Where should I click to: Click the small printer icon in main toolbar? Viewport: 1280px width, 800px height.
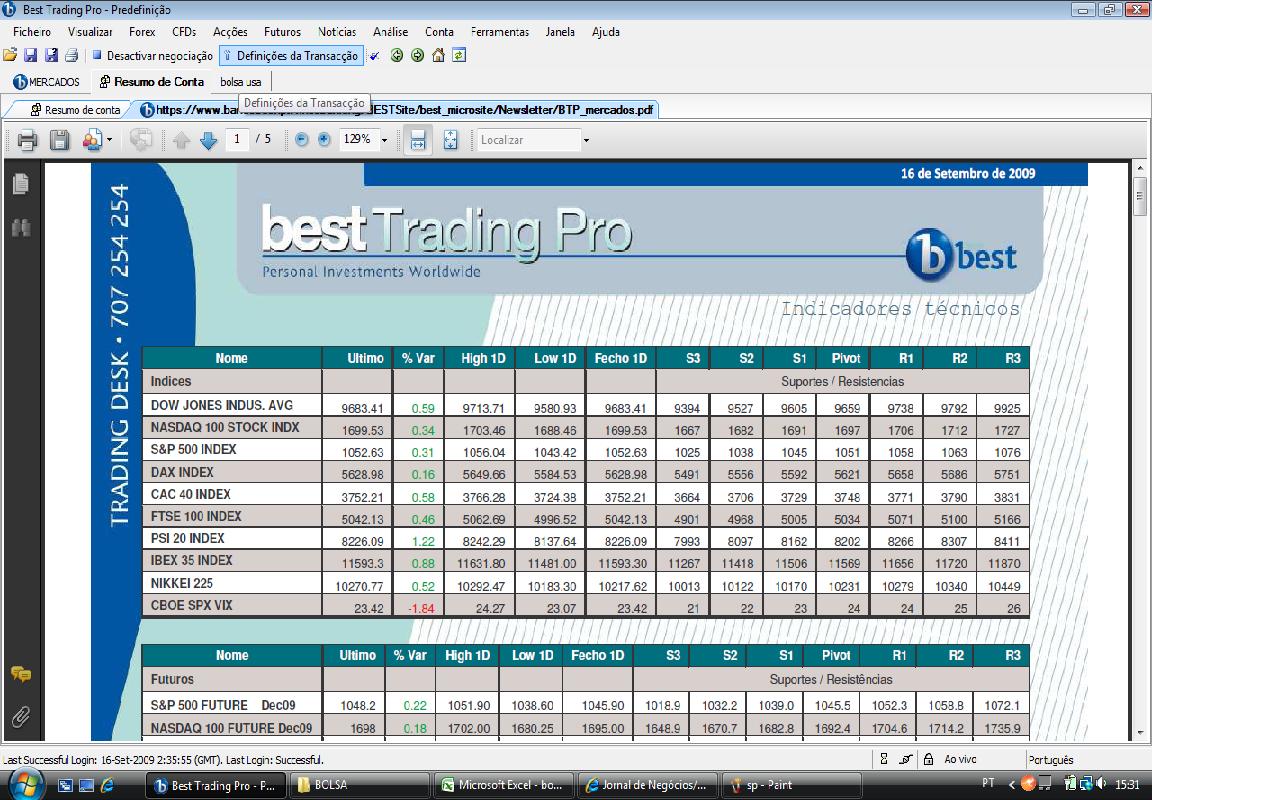point(71,56)
